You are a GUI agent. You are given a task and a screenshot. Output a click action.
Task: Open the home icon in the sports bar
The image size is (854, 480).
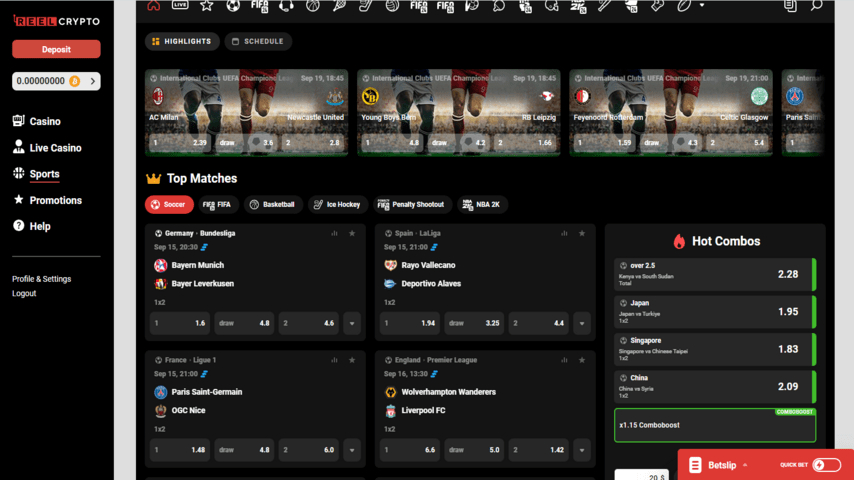[x=154, y=5]
